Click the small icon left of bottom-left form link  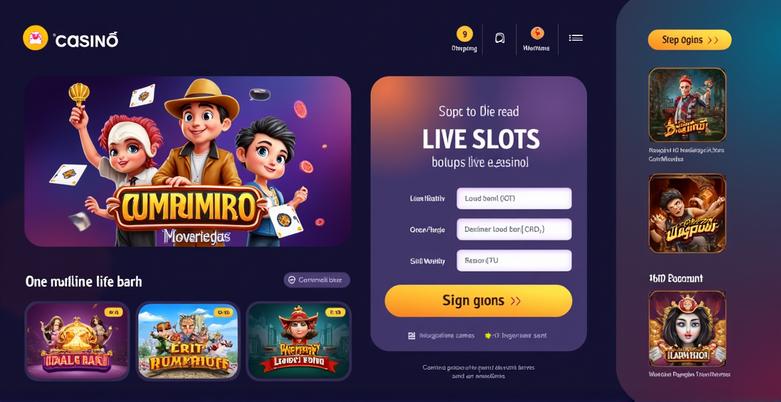click(x=411, y=336)
